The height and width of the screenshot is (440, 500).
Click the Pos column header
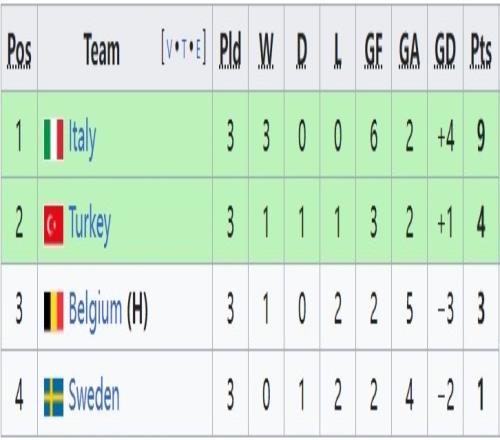coord(19,51)
